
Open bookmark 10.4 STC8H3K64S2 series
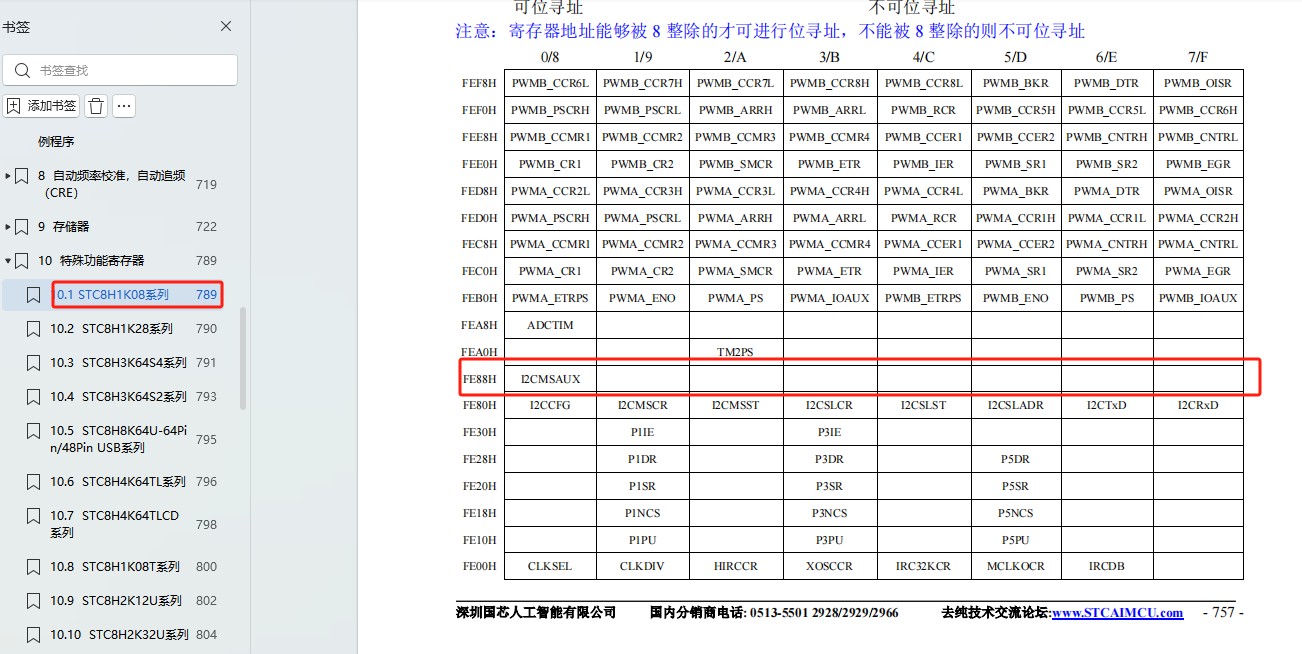pyautogui.click(x=119, y=396)
